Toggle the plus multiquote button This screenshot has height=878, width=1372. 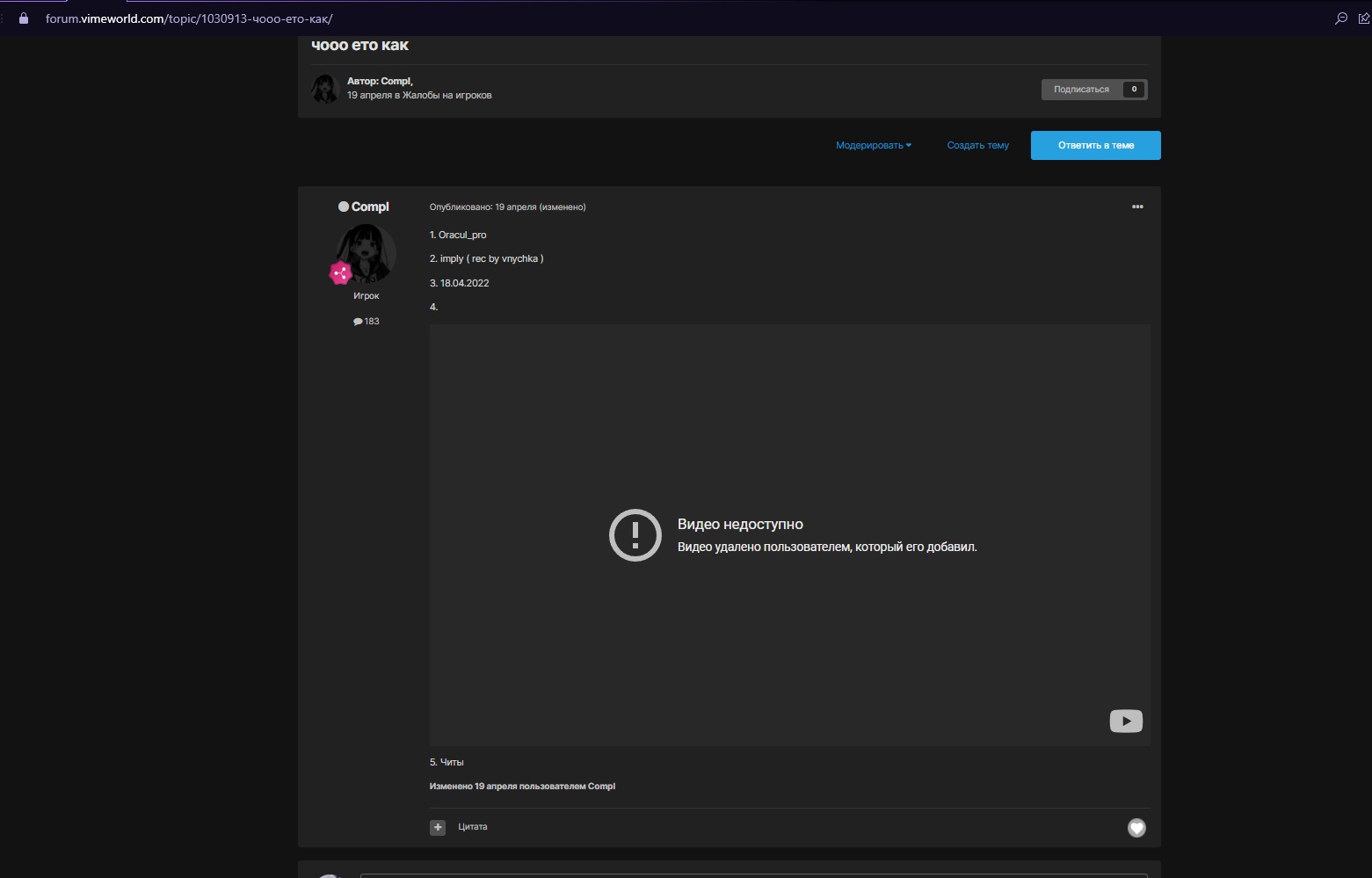pyautogui.click(x=438, y=827)
